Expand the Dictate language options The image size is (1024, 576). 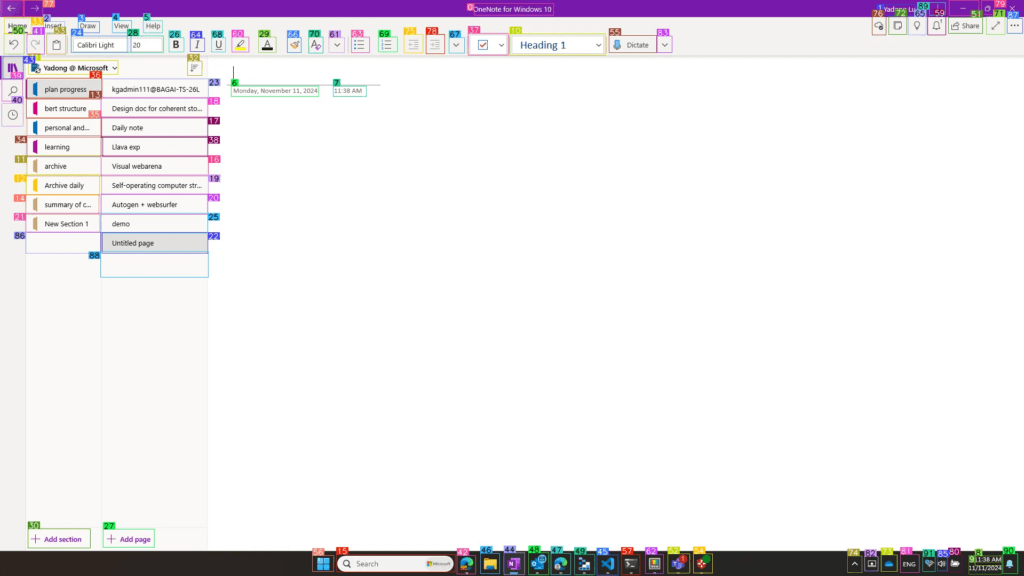[664, 45]
